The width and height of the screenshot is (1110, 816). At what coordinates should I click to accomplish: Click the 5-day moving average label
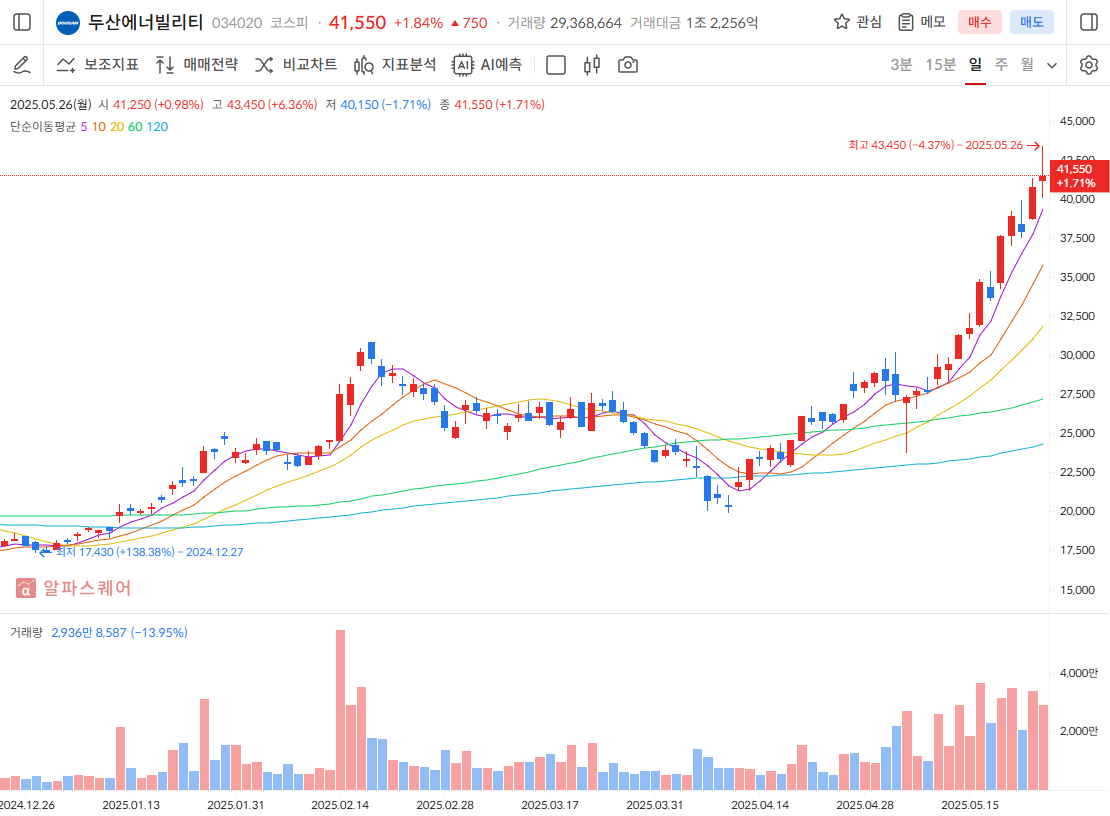tap(84, 127)
